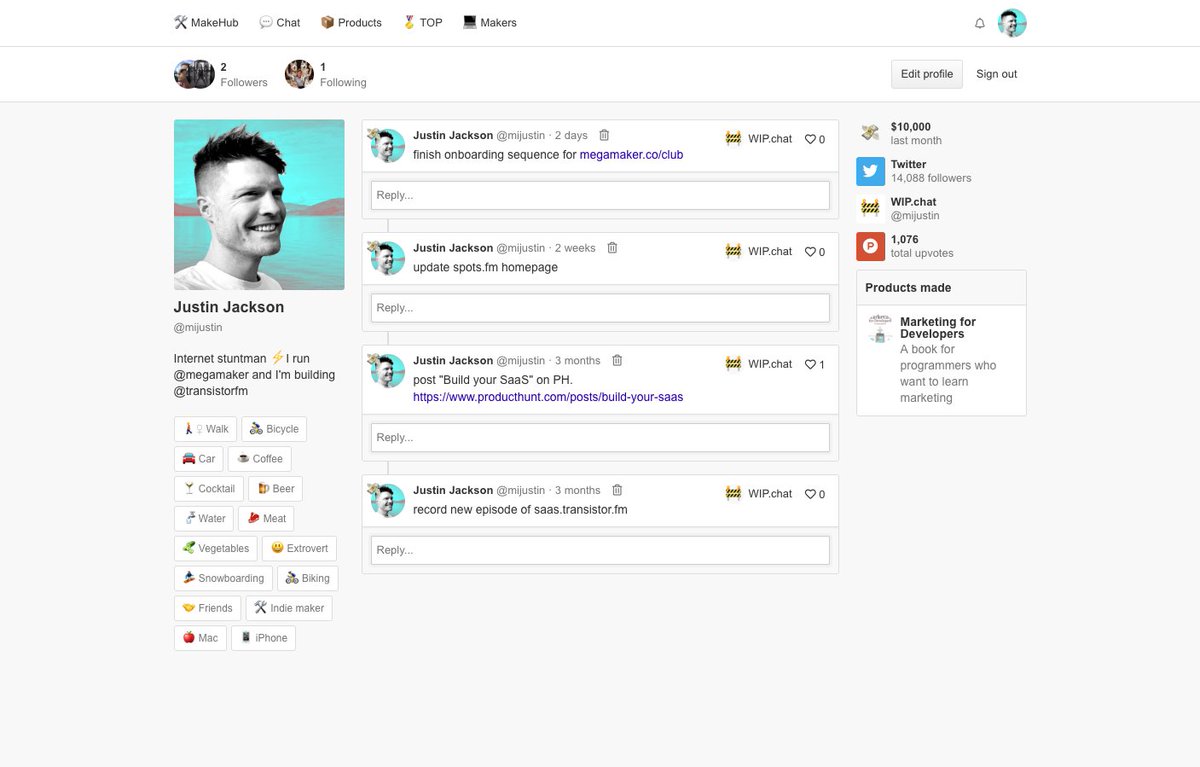Screen dimensions: 1200x767
Task: Delete the megamaker.co/club onboarding post via trash icon
Action: pyautogui.click(x=604, y=135)
